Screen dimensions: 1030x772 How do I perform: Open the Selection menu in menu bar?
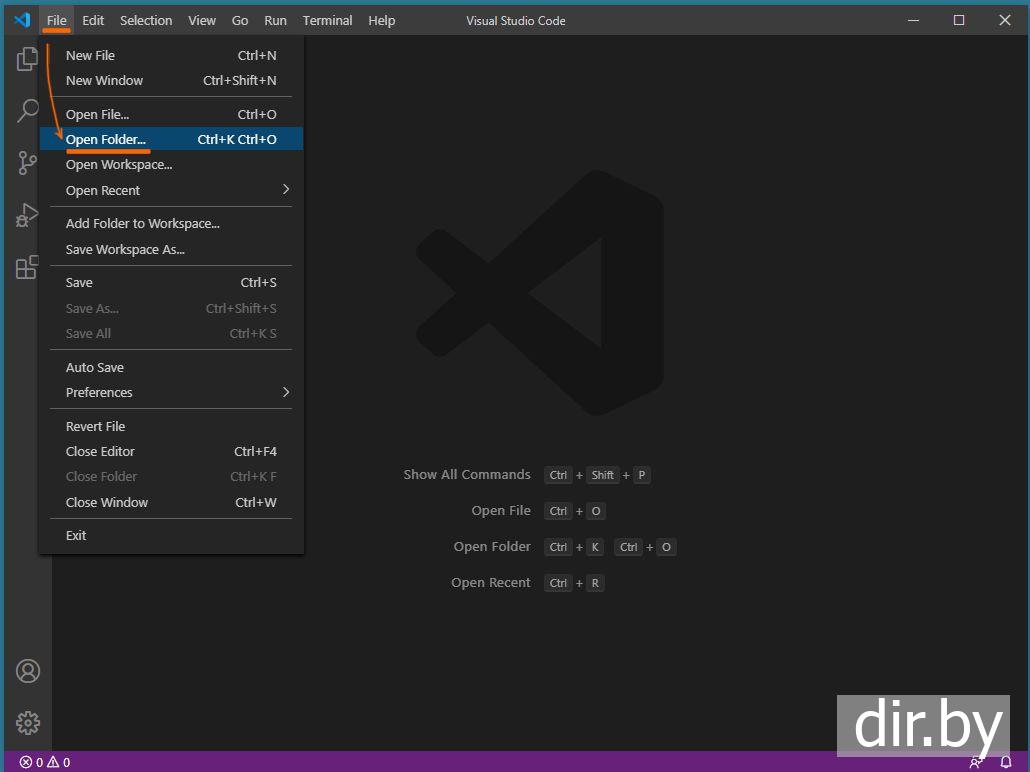pos(146,20)
